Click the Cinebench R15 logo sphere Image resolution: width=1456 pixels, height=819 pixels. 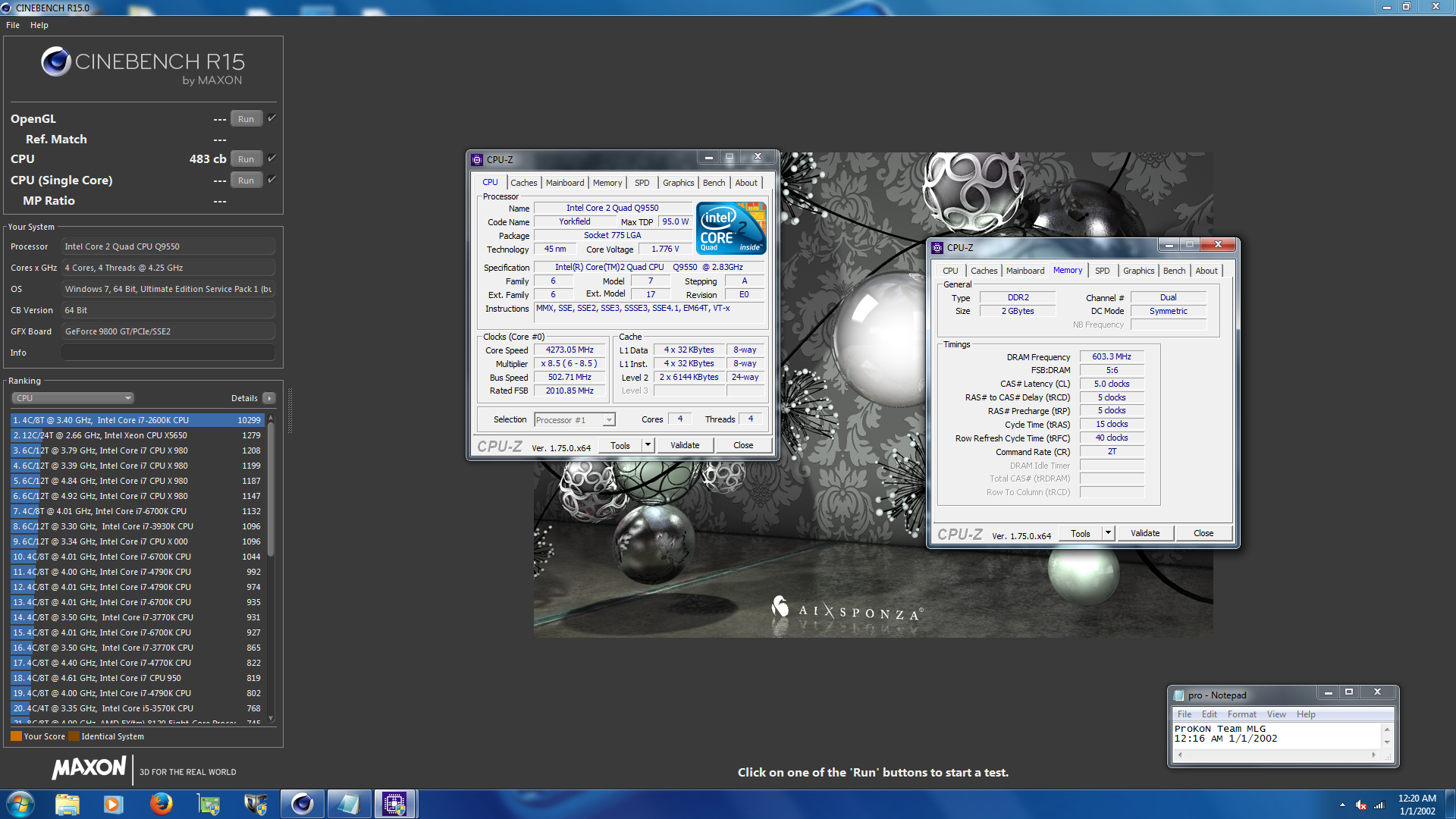pyautogui.click(x=56, y=61)
